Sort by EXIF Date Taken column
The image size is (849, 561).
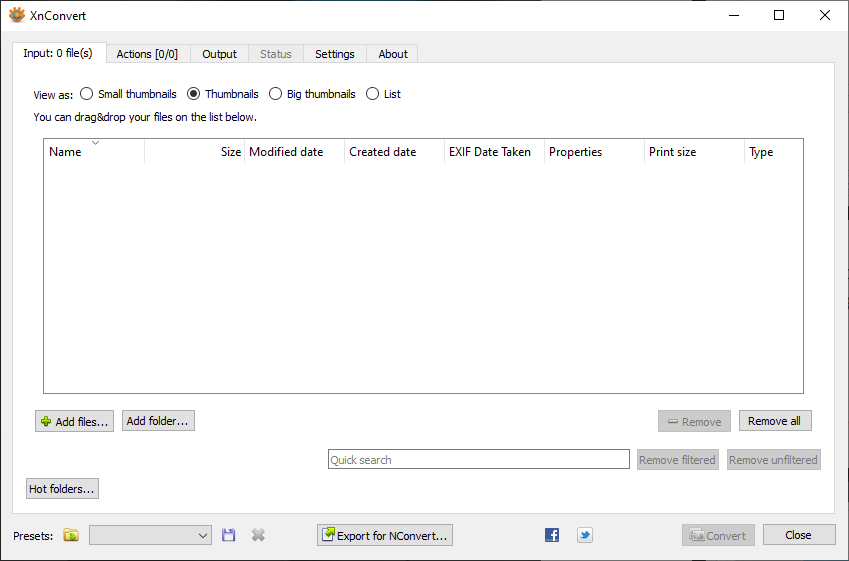click(494, 152)
